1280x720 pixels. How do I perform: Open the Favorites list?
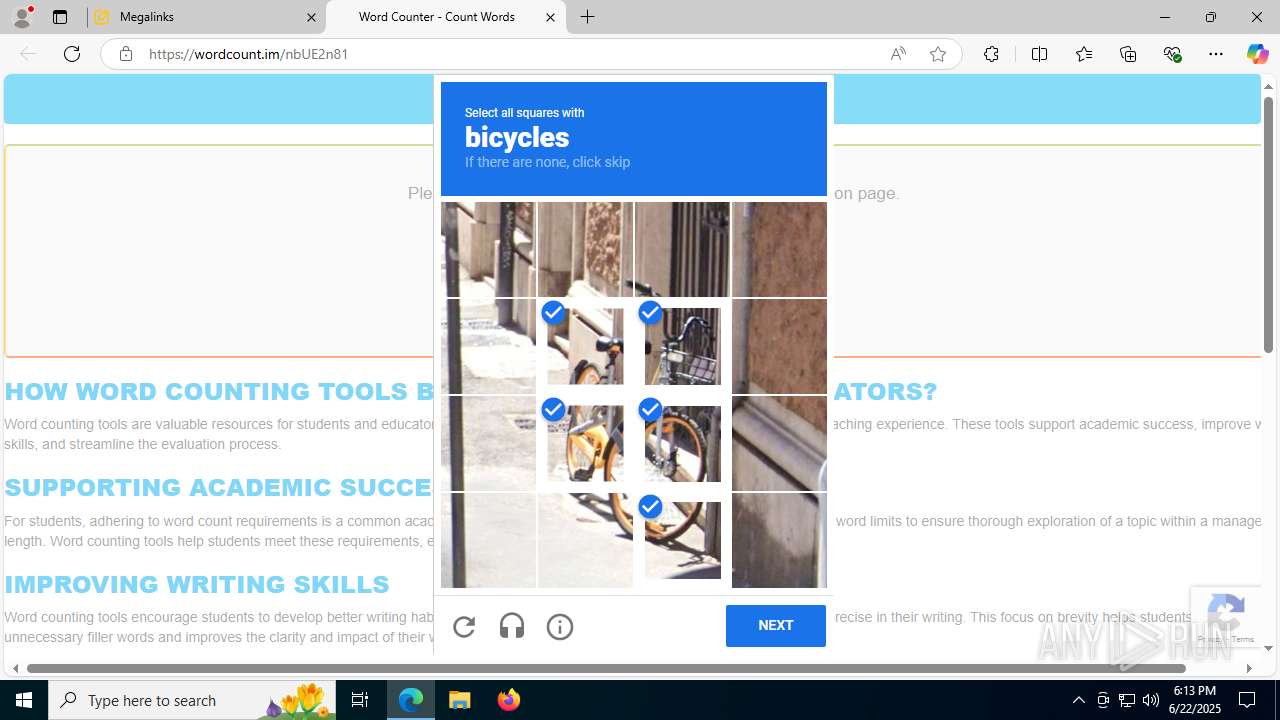tap(1084, 54)
